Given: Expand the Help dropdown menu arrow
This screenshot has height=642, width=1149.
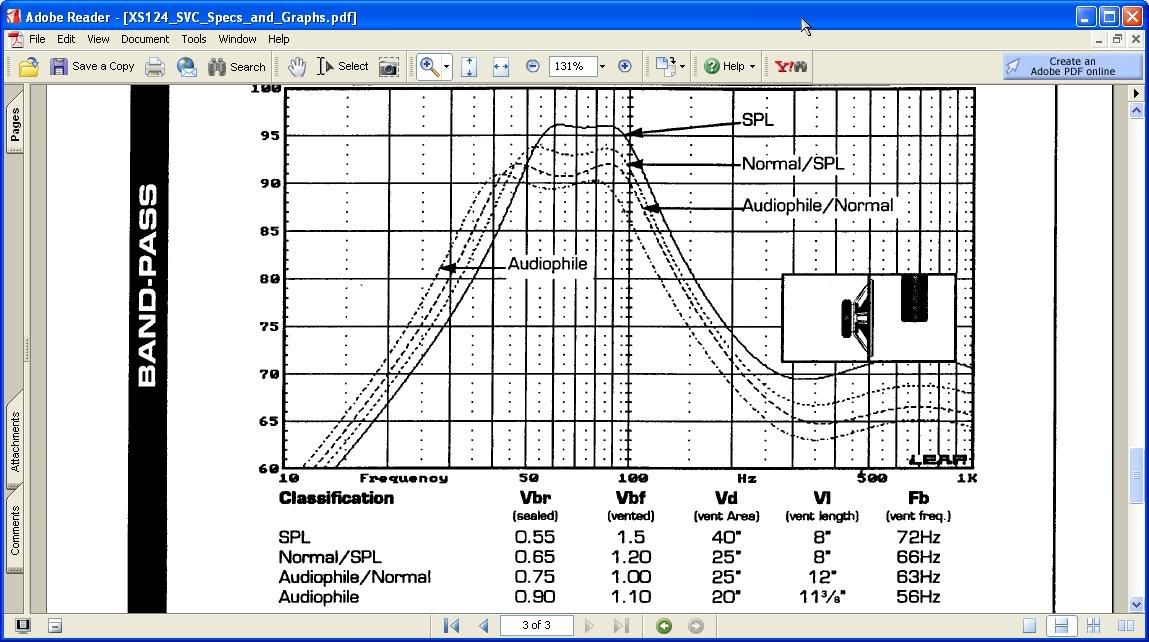Looking at the screenshot, I should coord(752,66).
